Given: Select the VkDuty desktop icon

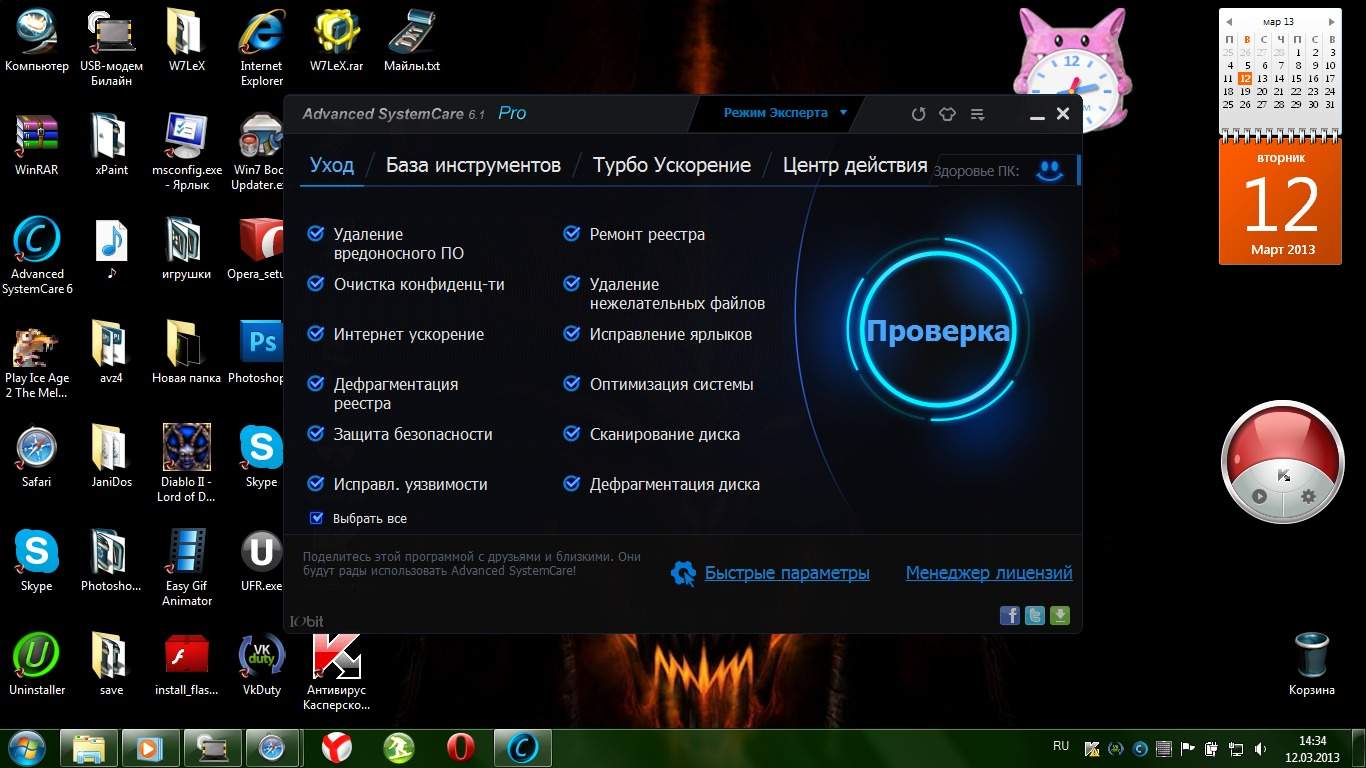Looking at the screenshot, I should coord(261,665).
